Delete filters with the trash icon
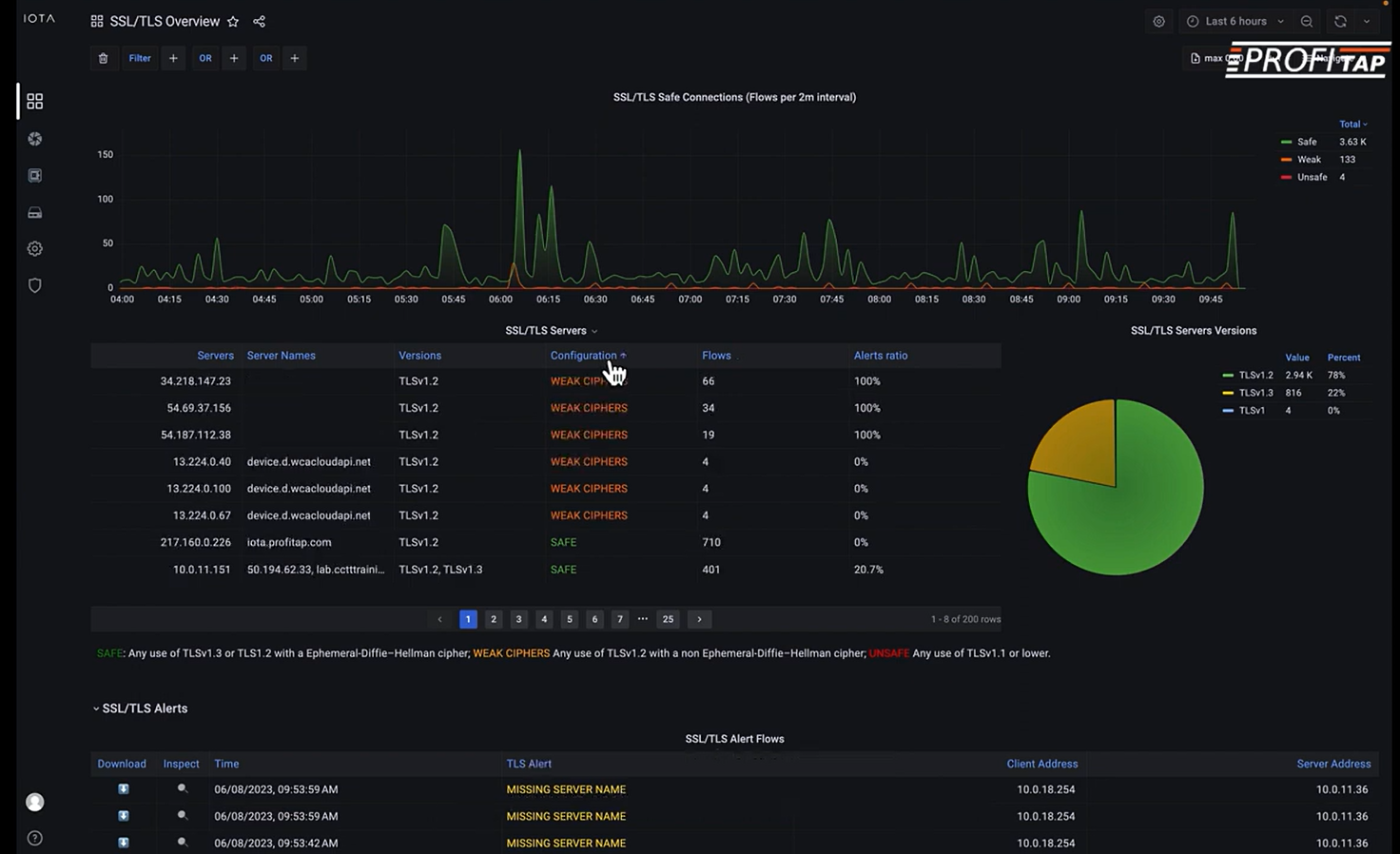 coord(104,58)
